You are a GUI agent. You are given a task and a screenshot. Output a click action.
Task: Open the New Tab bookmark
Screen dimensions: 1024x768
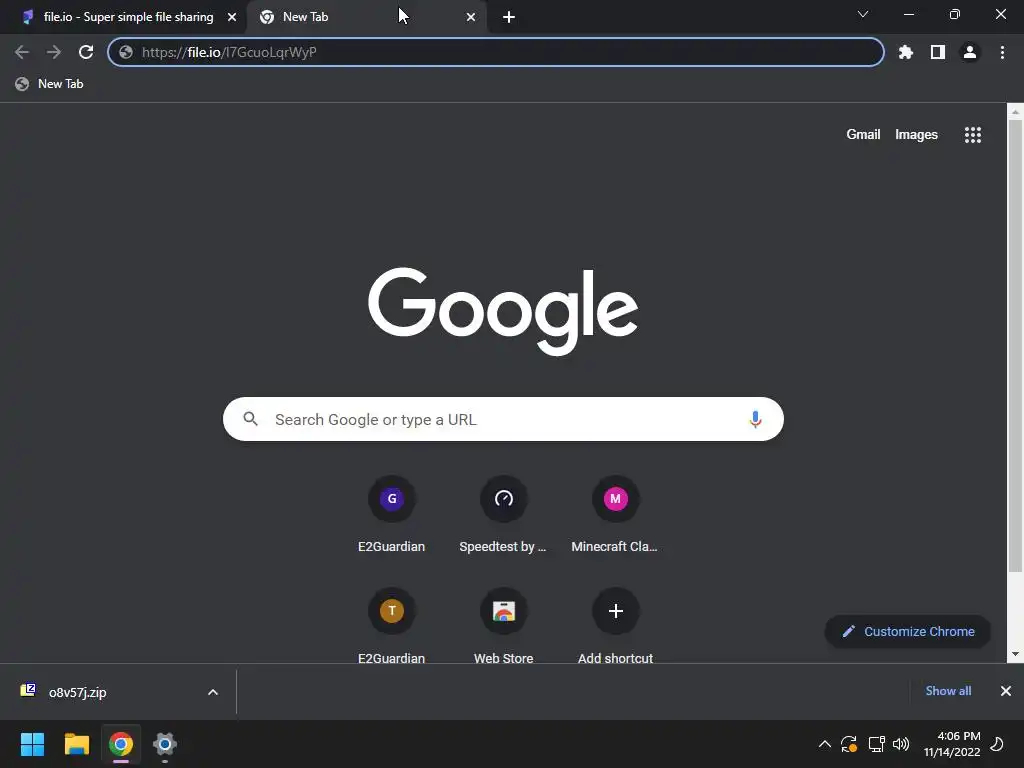(50, 84)
